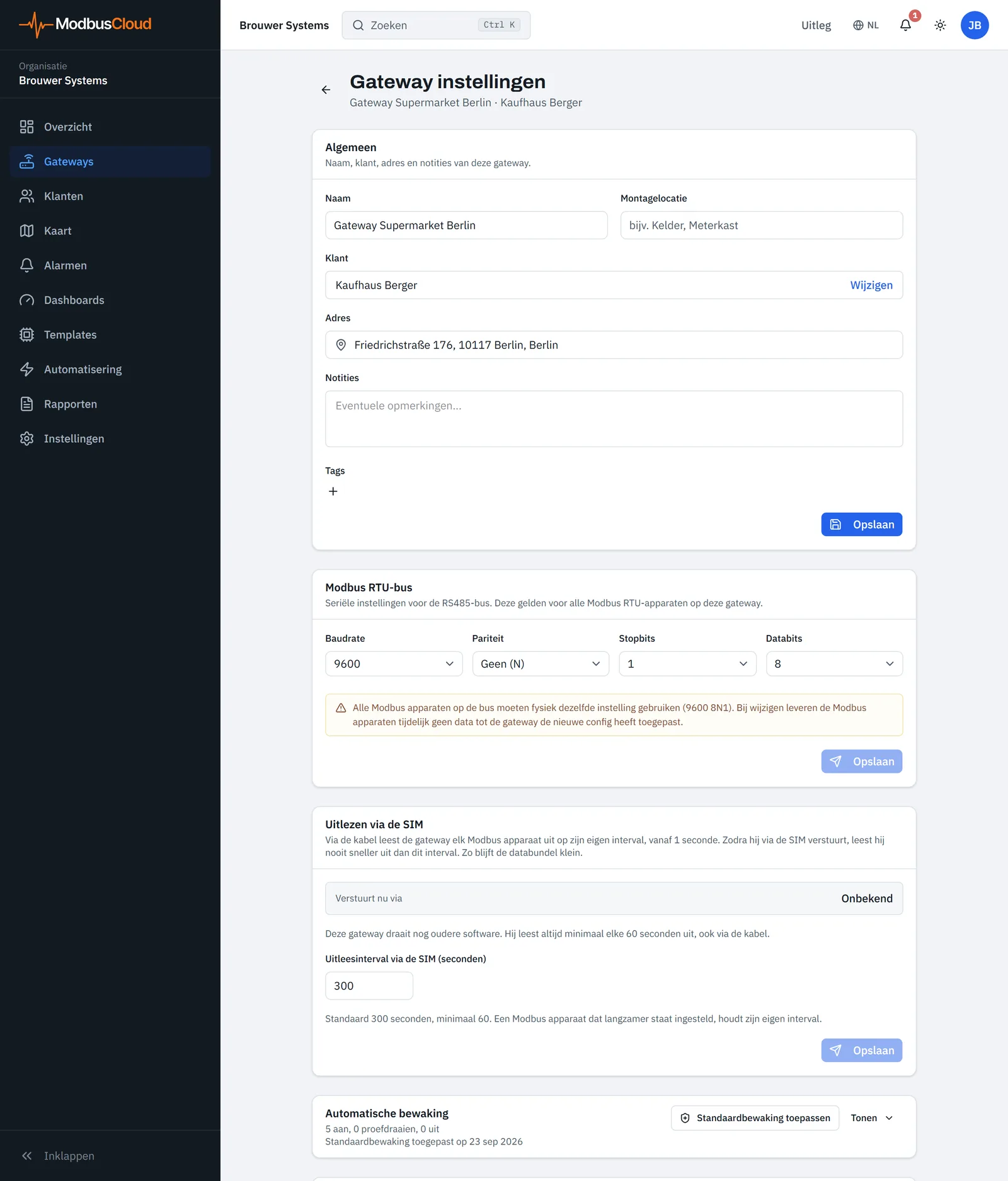Open JB user avatar menu
The width and height of the screenshot is (1008, 1181).
975,25
